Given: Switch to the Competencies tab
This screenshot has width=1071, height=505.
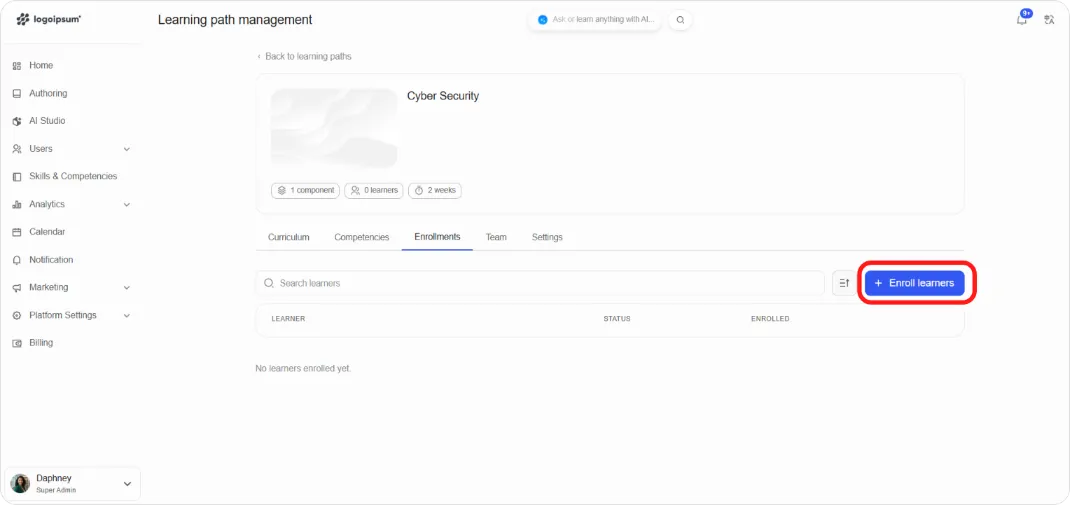Looking at the screenshot, I should (361, 237).
